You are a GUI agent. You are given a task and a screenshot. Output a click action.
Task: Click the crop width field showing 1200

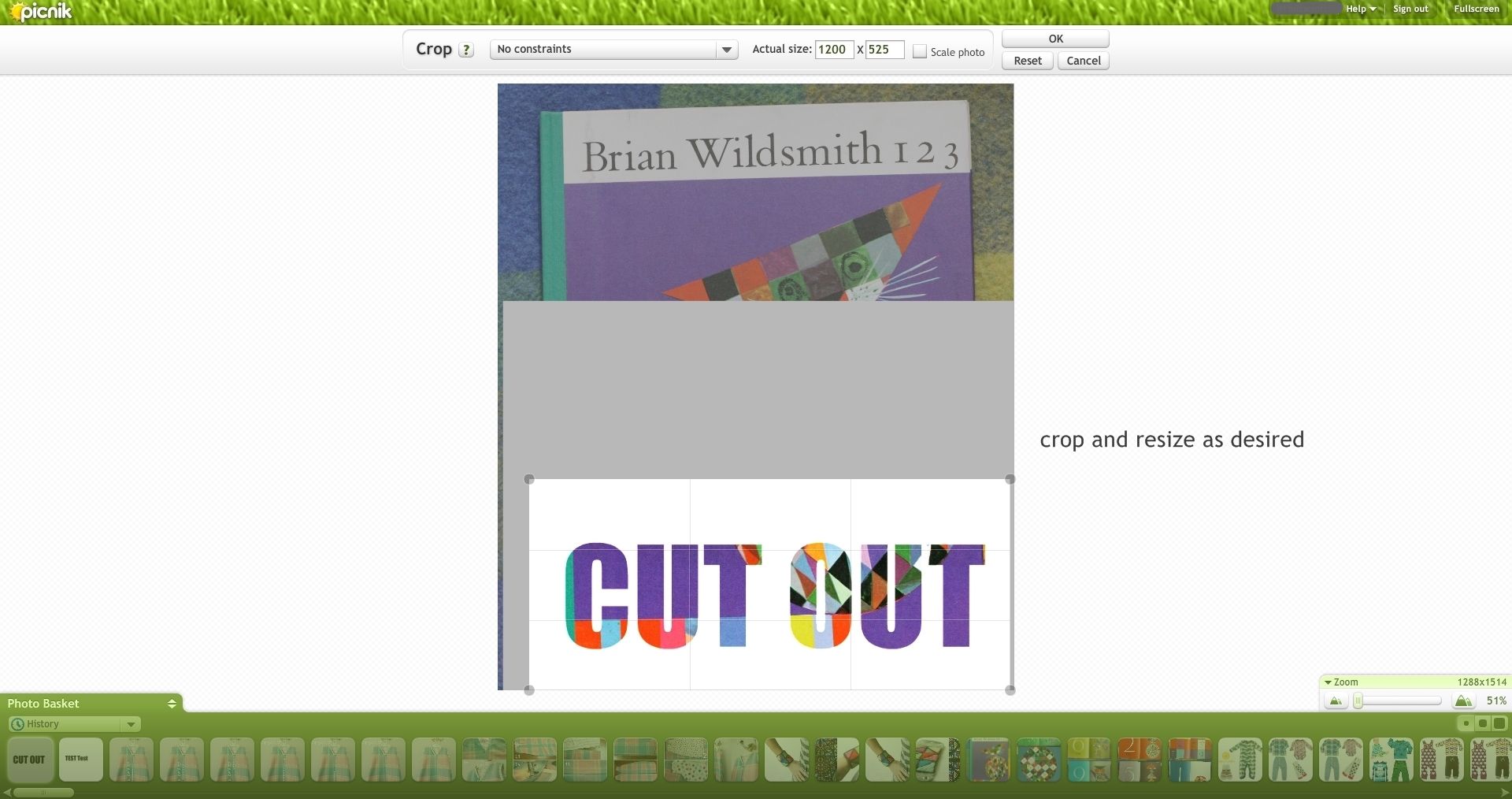coord(834,50)
